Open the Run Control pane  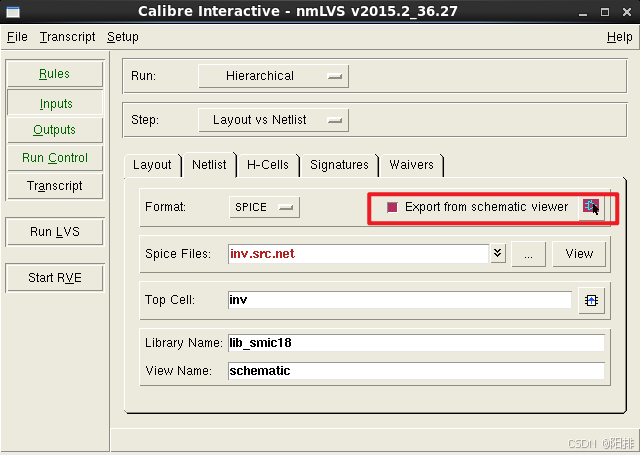point(55,158)
